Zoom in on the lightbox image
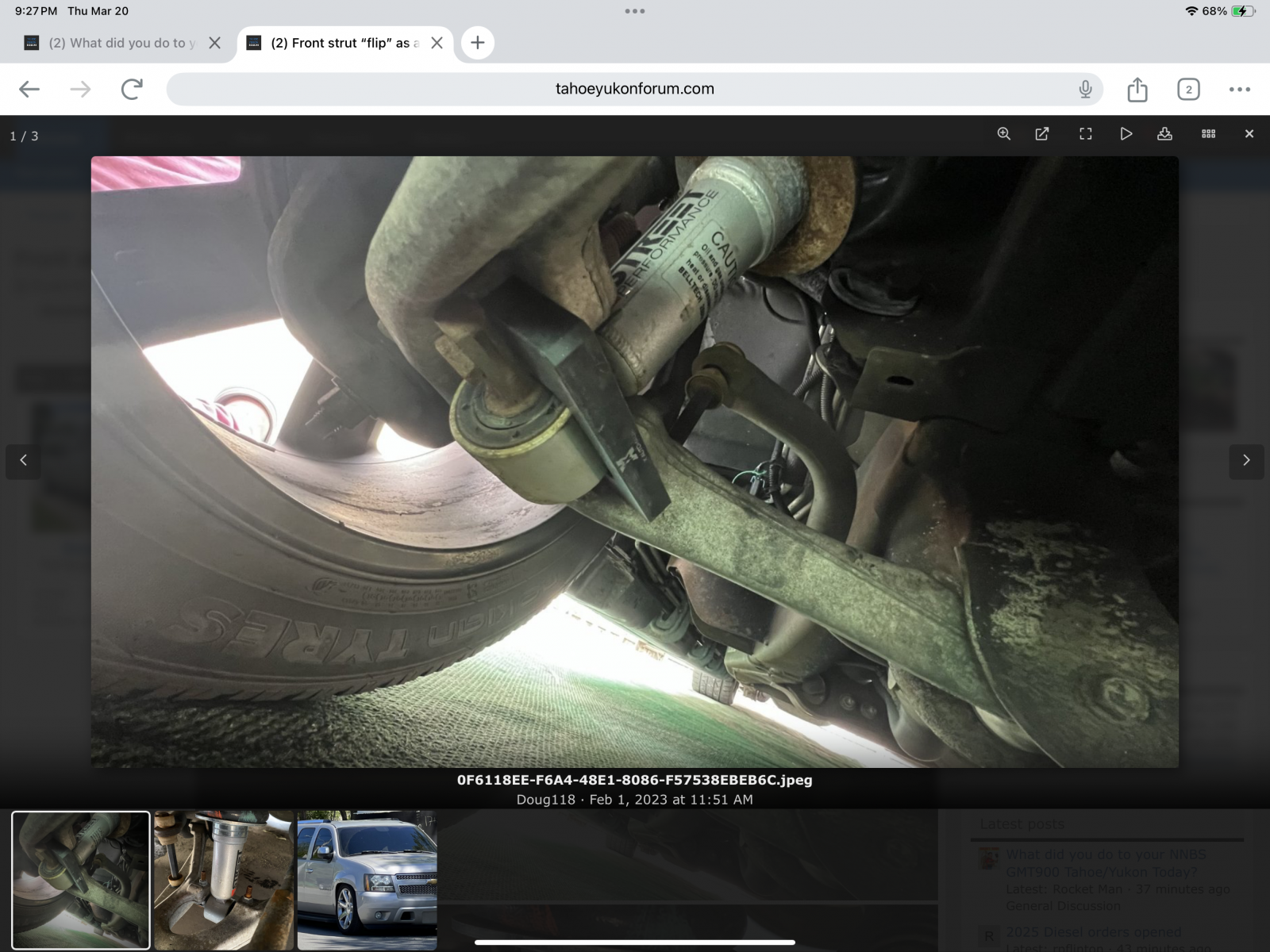The width and height of the screenshot is (1270, 952). (x=1003, y=134)
